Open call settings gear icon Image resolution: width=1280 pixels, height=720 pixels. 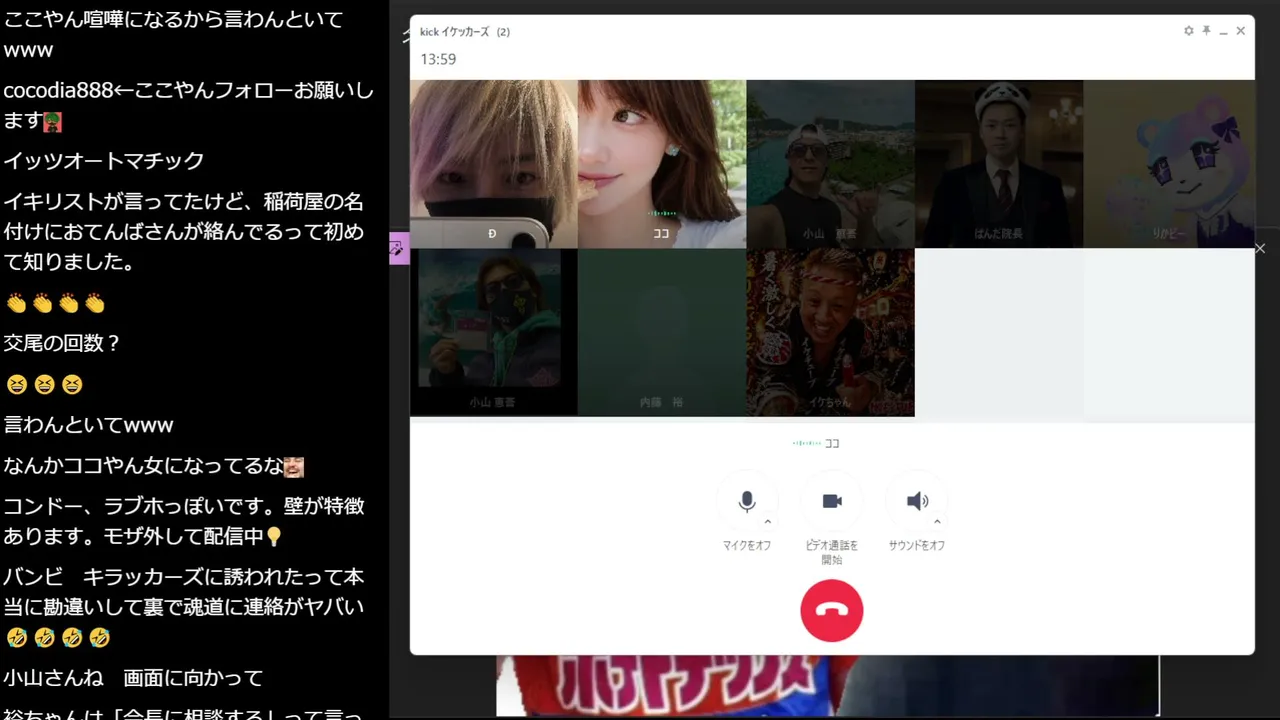pyautogui.click(x=1188, y=31)
